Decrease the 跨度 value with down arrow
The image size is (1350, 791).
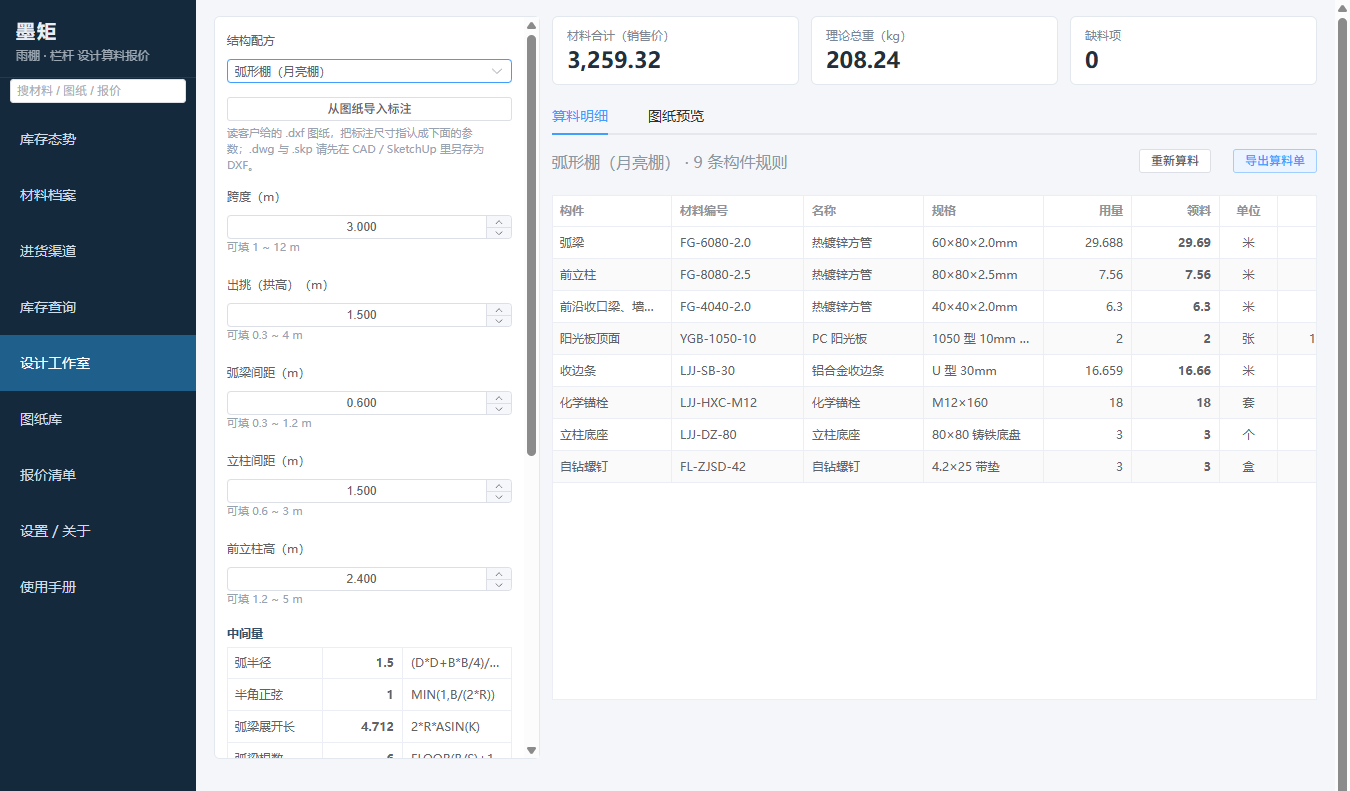(x=499, y=233)
